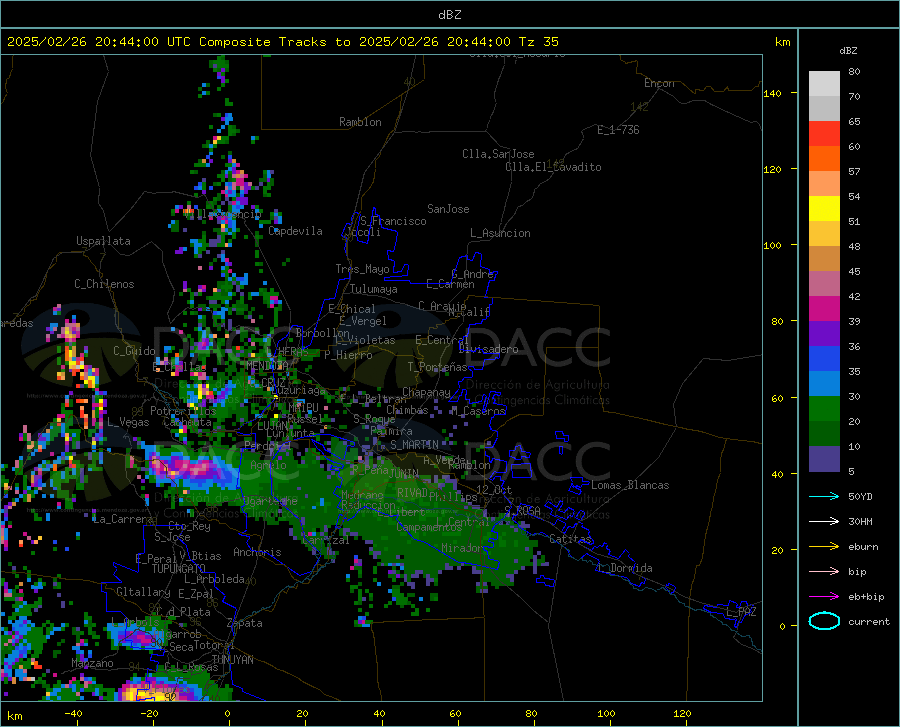Click the '140' tick on the vertical axis
900x727 pixels.
click(772, 93)
